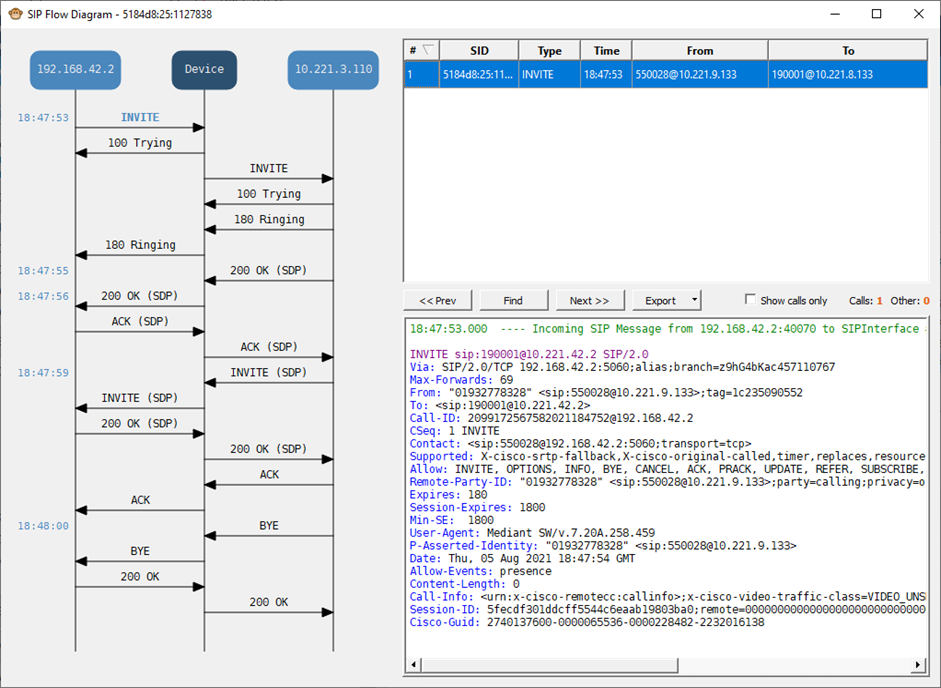This screenshot has width=941, height=688.
Task: Click the Device node box
Action: pyautogui.click(x=204, y=69)
